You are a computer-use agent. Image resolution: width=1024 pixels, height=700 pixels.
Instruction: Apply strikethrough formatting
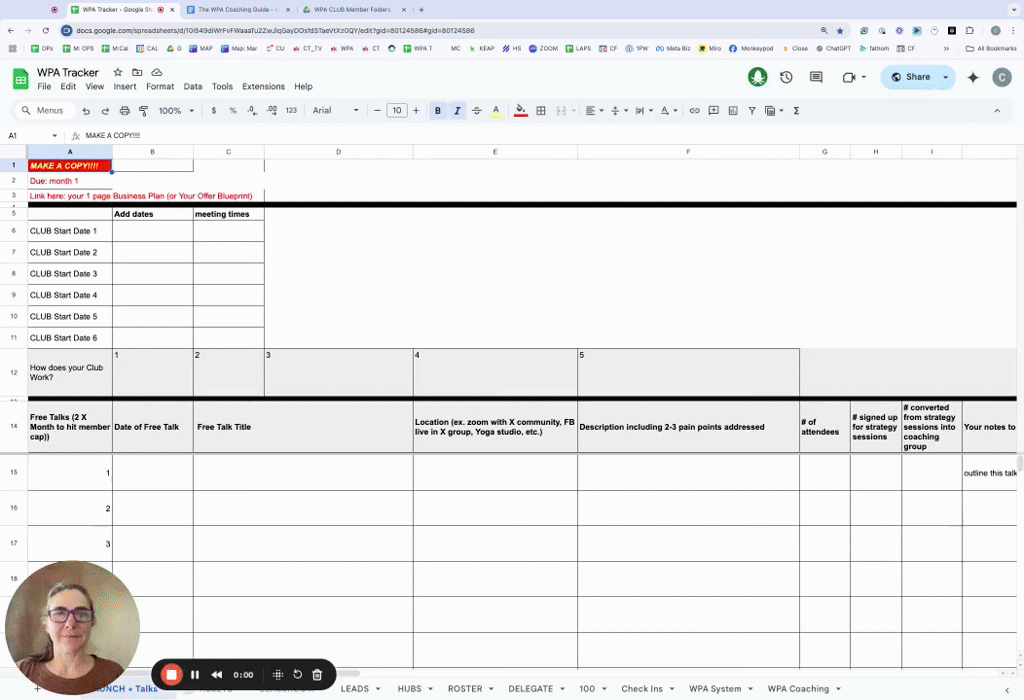pyautogui.click(x=476, y=110)
